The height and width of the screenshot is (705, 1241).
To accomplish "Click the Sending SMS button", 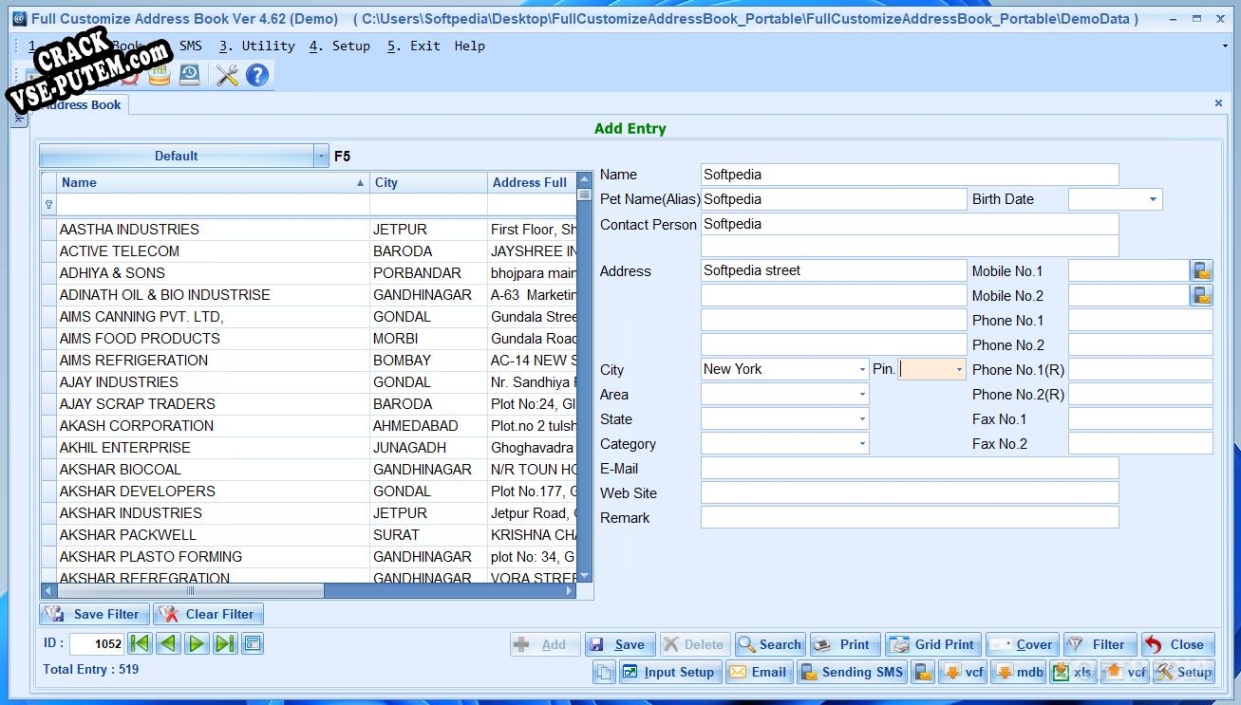I will pos(852,673).
